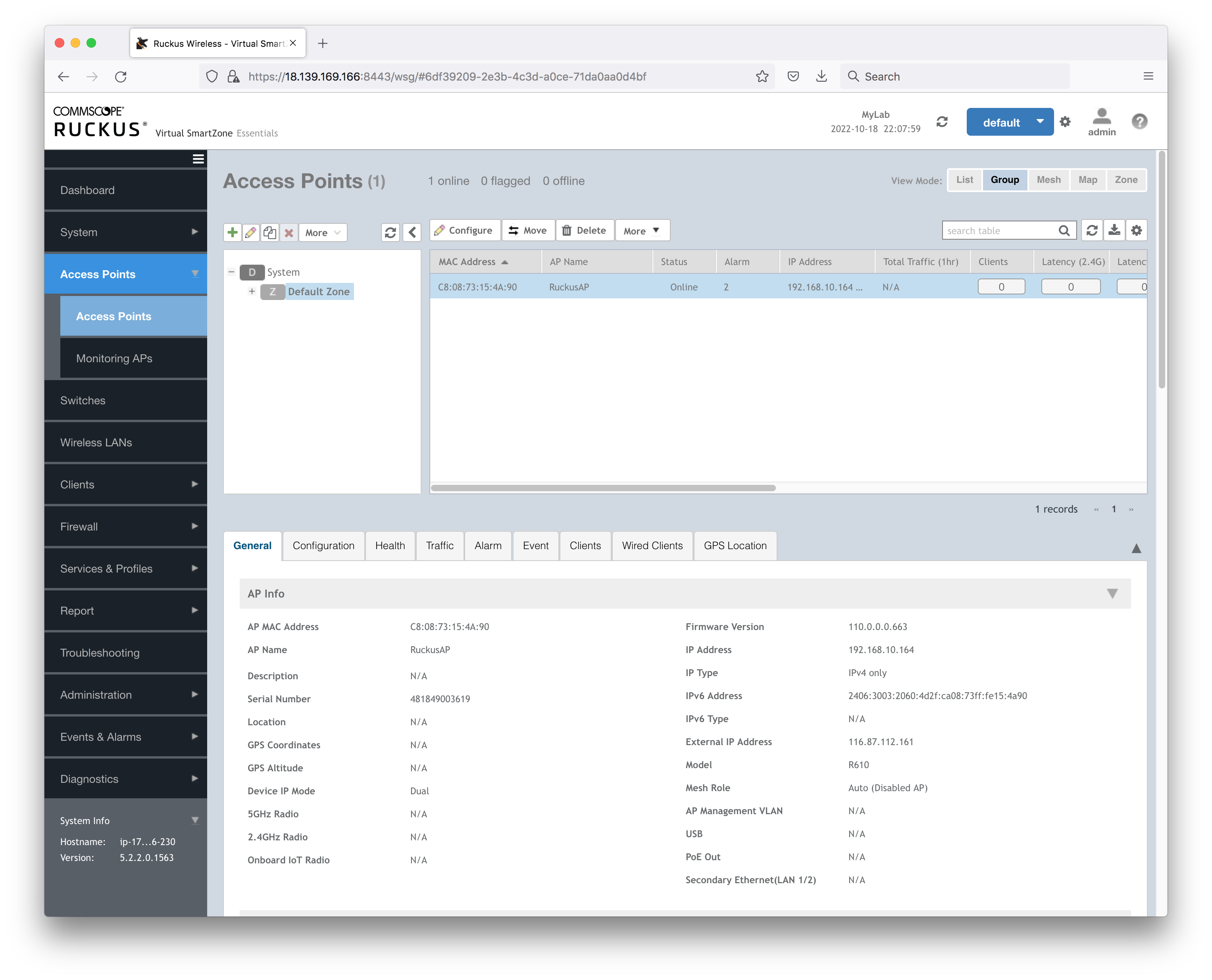Go to Dashboard in sidebar
The height and width of the screenshot is (980, 1212).
point(125,190)
